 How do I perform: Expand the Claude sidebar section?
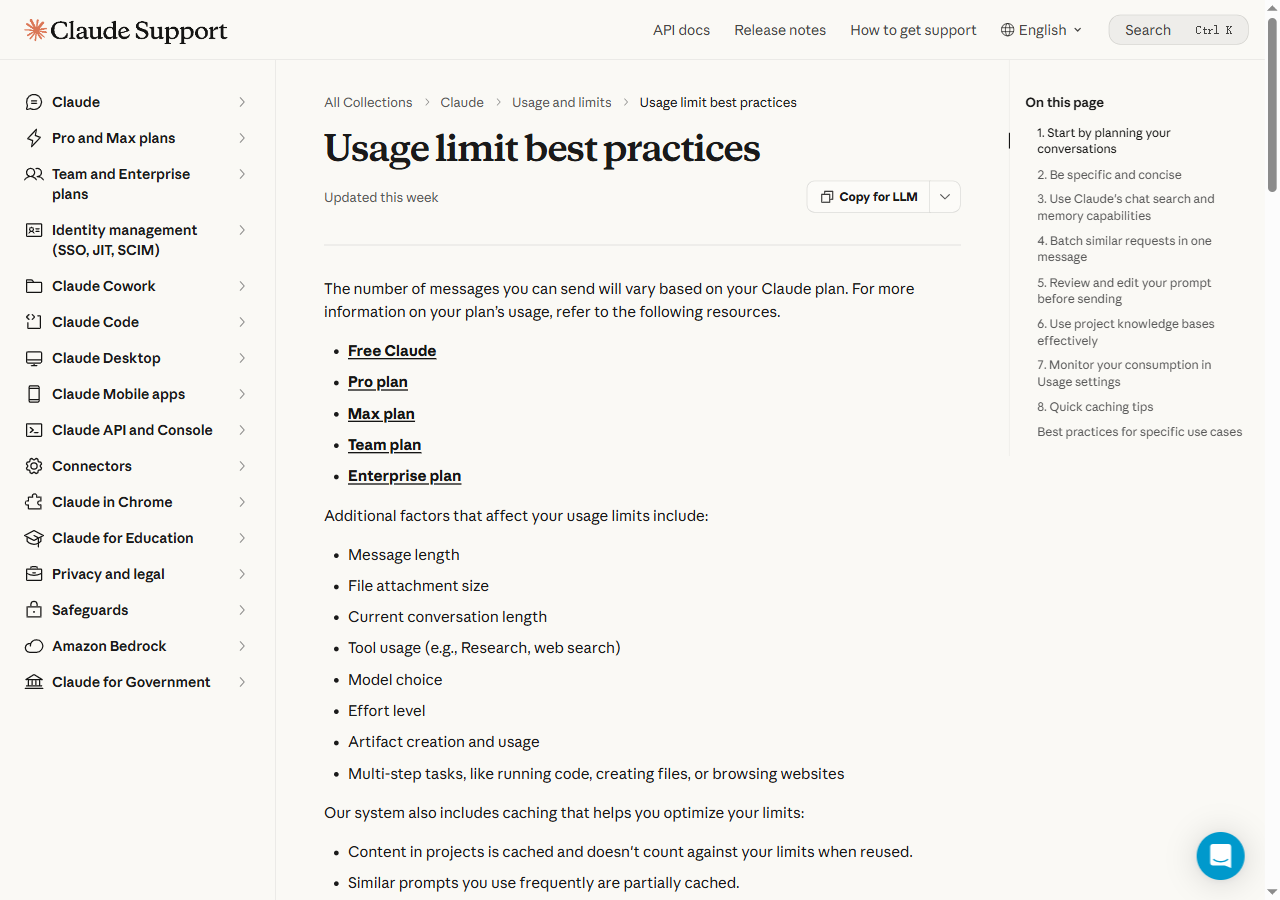tap(242, 102)
